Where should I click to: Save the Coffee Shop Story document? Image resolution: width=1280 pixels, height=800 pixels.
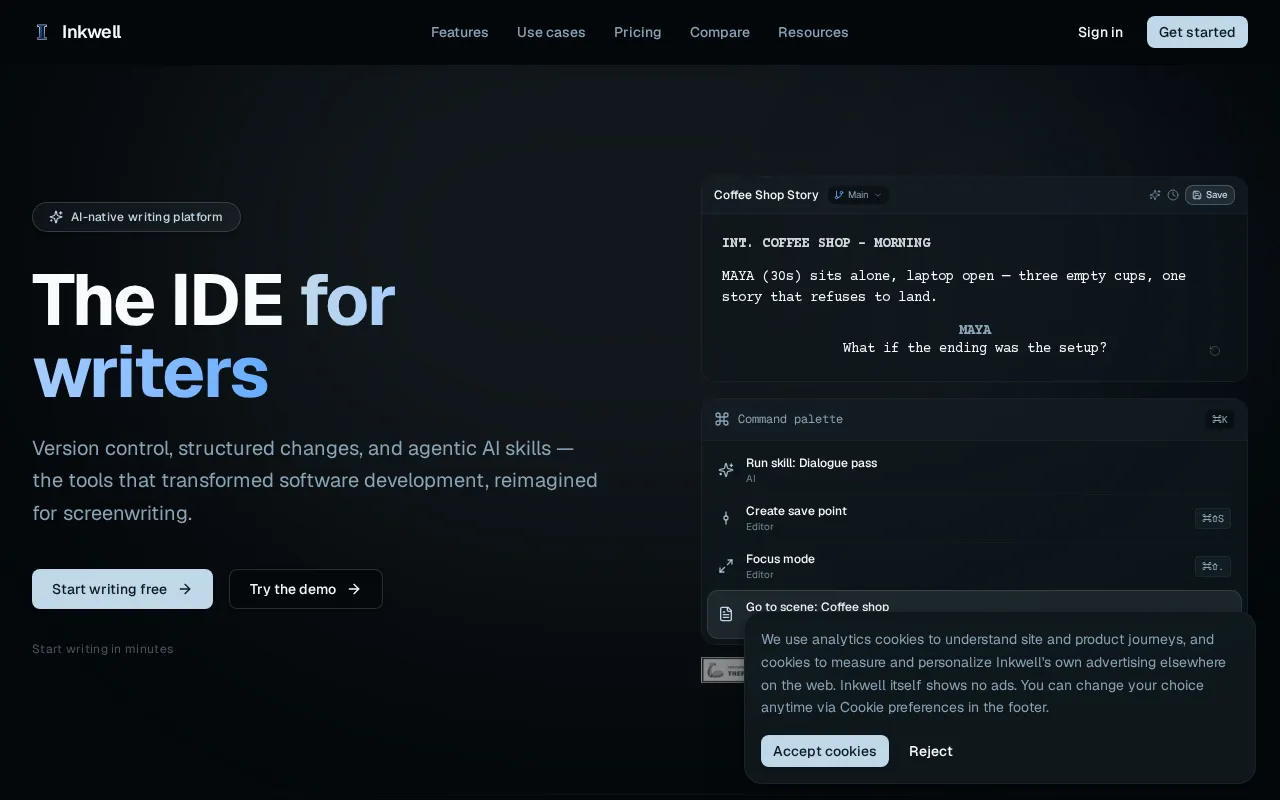pyautogui.click(x=1210, y=195)
